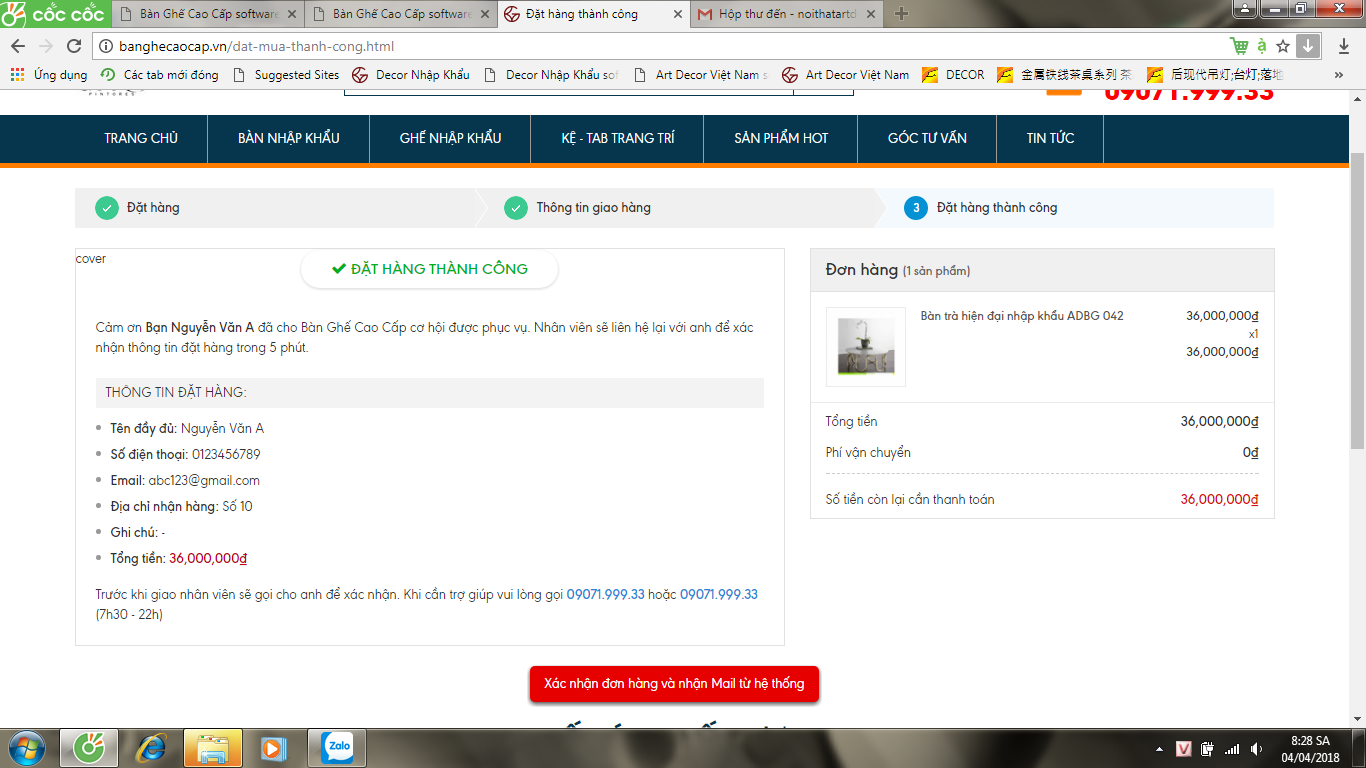Click the browser back arrow

tap(18, 46)
